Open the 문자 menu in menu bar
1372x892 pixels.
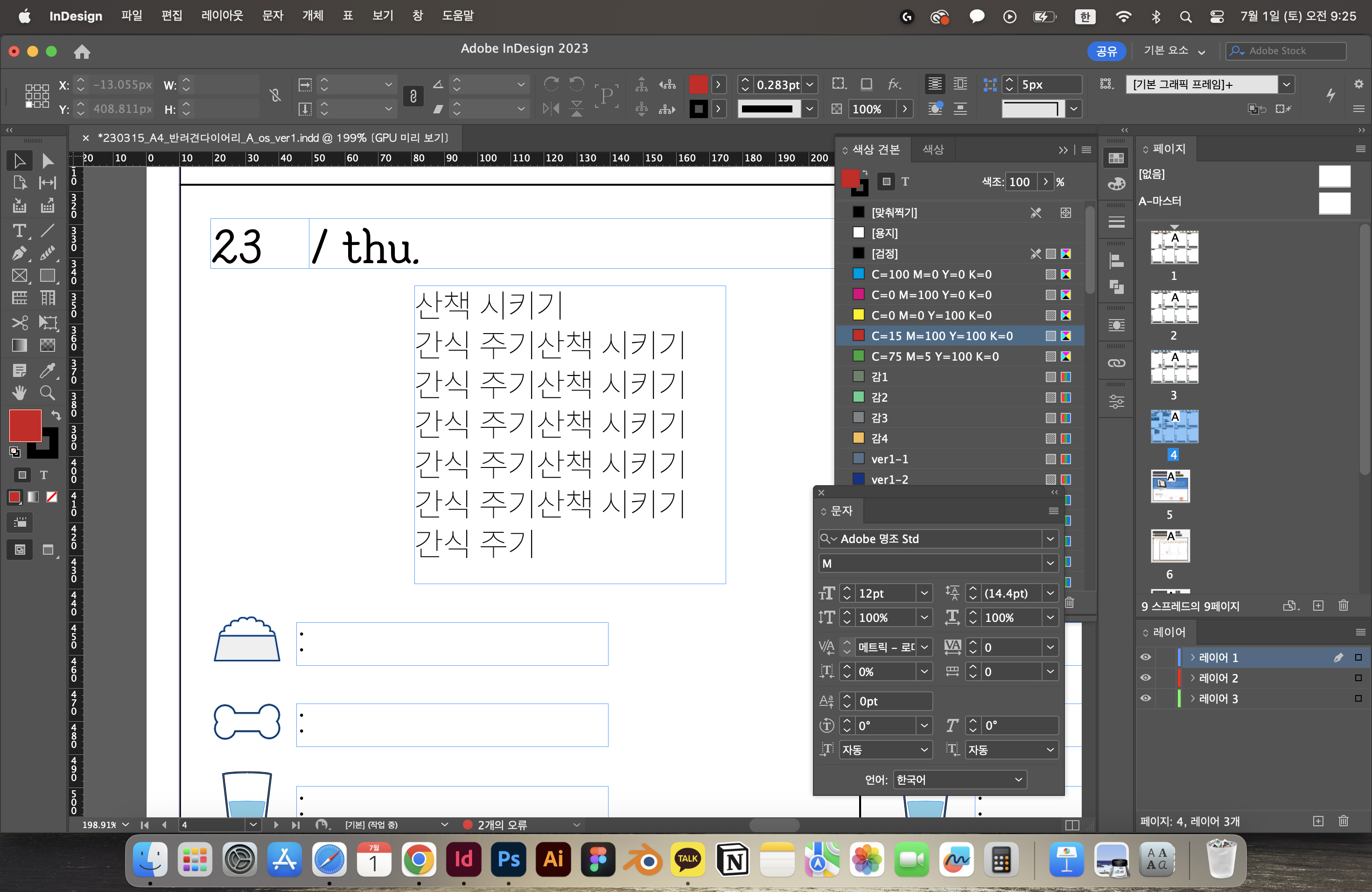(273, 16)
